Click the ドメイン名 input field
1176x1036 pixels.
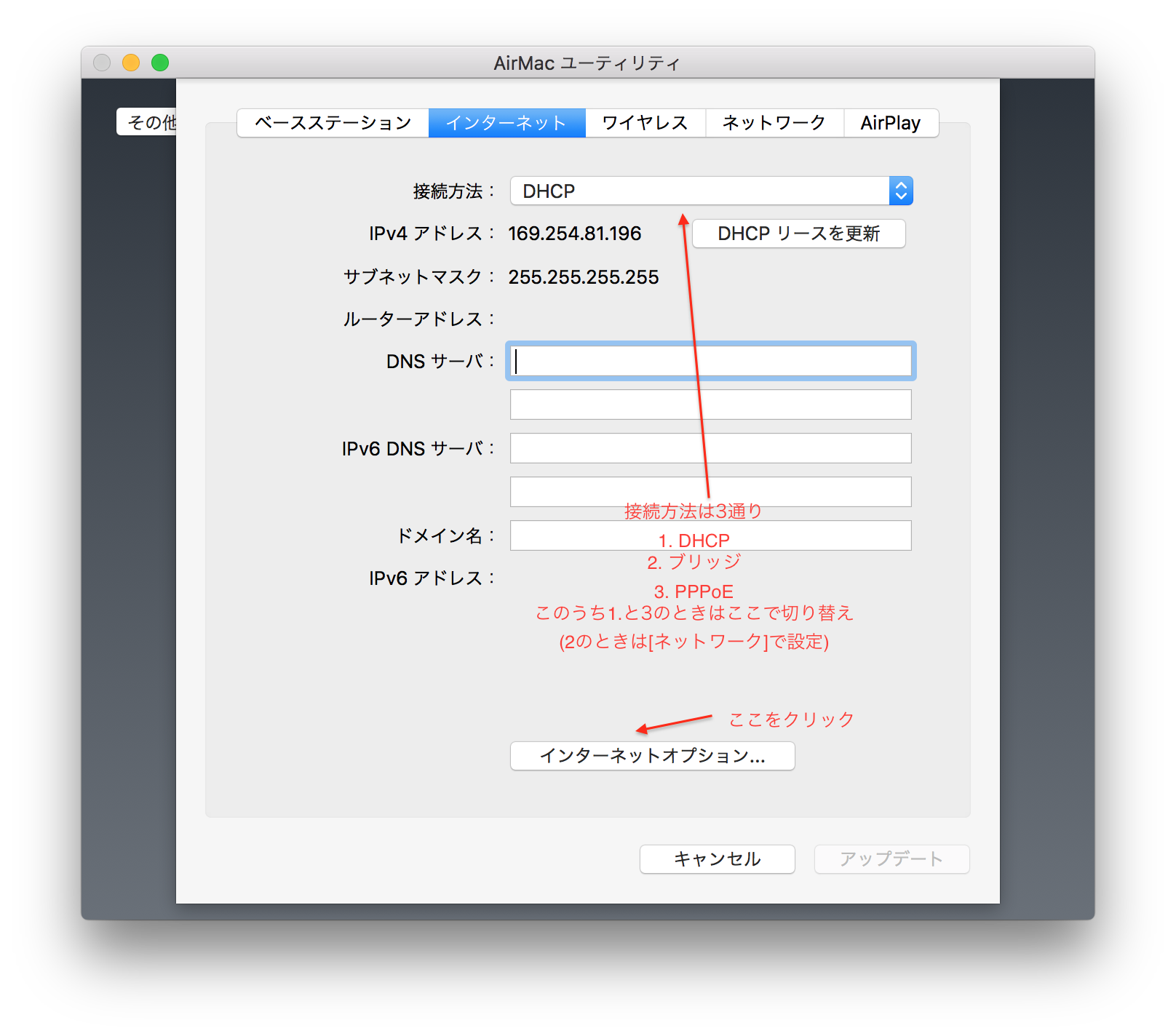click(711, 535)
